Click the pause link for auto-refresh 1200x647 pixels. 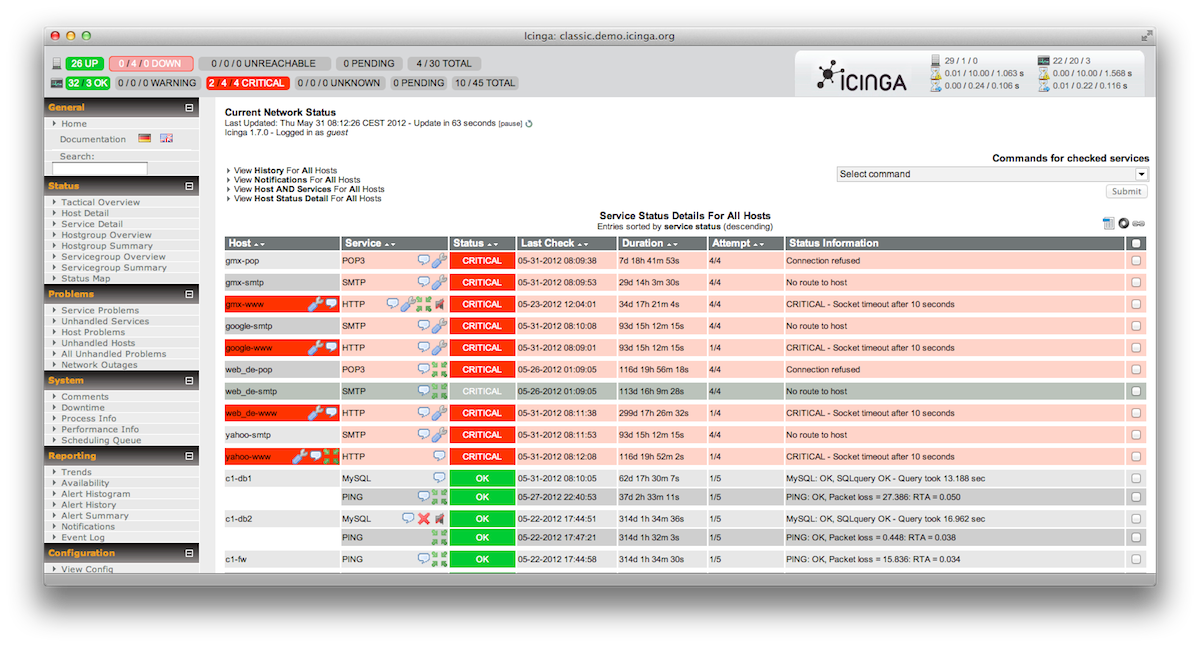point(510,124)
